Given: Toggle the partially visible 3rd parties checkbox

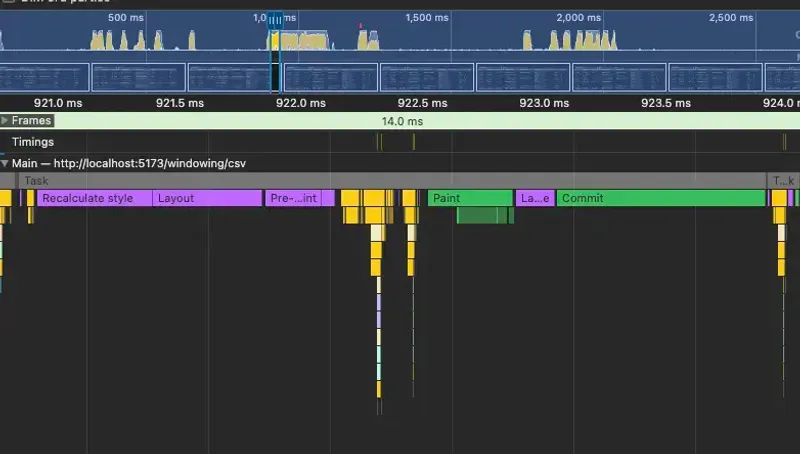Looking at the screenshot, I should [x=10, y=2].
